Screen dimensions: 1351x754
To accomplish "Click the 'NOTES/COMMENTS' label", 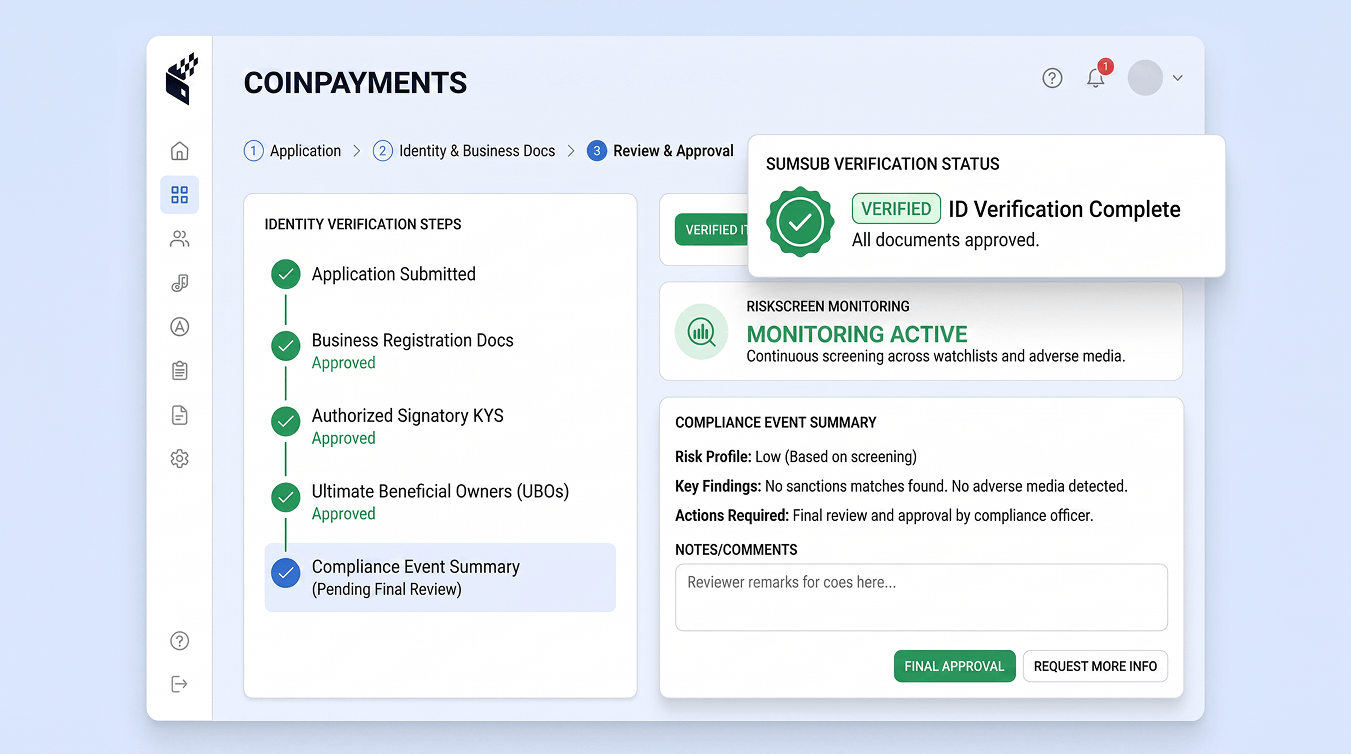I will [x=736, y=550].
